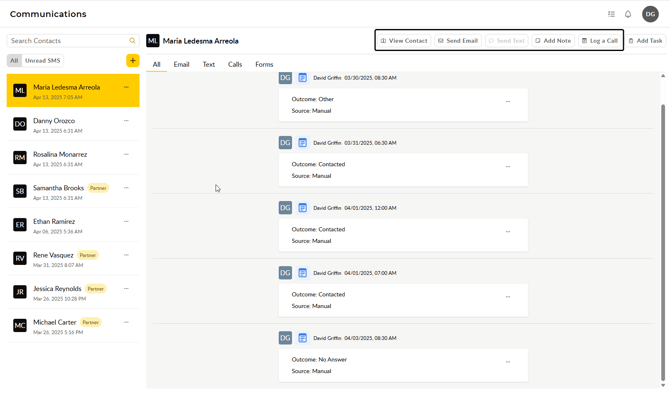Focus the Search Contacts field
670x393 pixels.
(73, 41)
